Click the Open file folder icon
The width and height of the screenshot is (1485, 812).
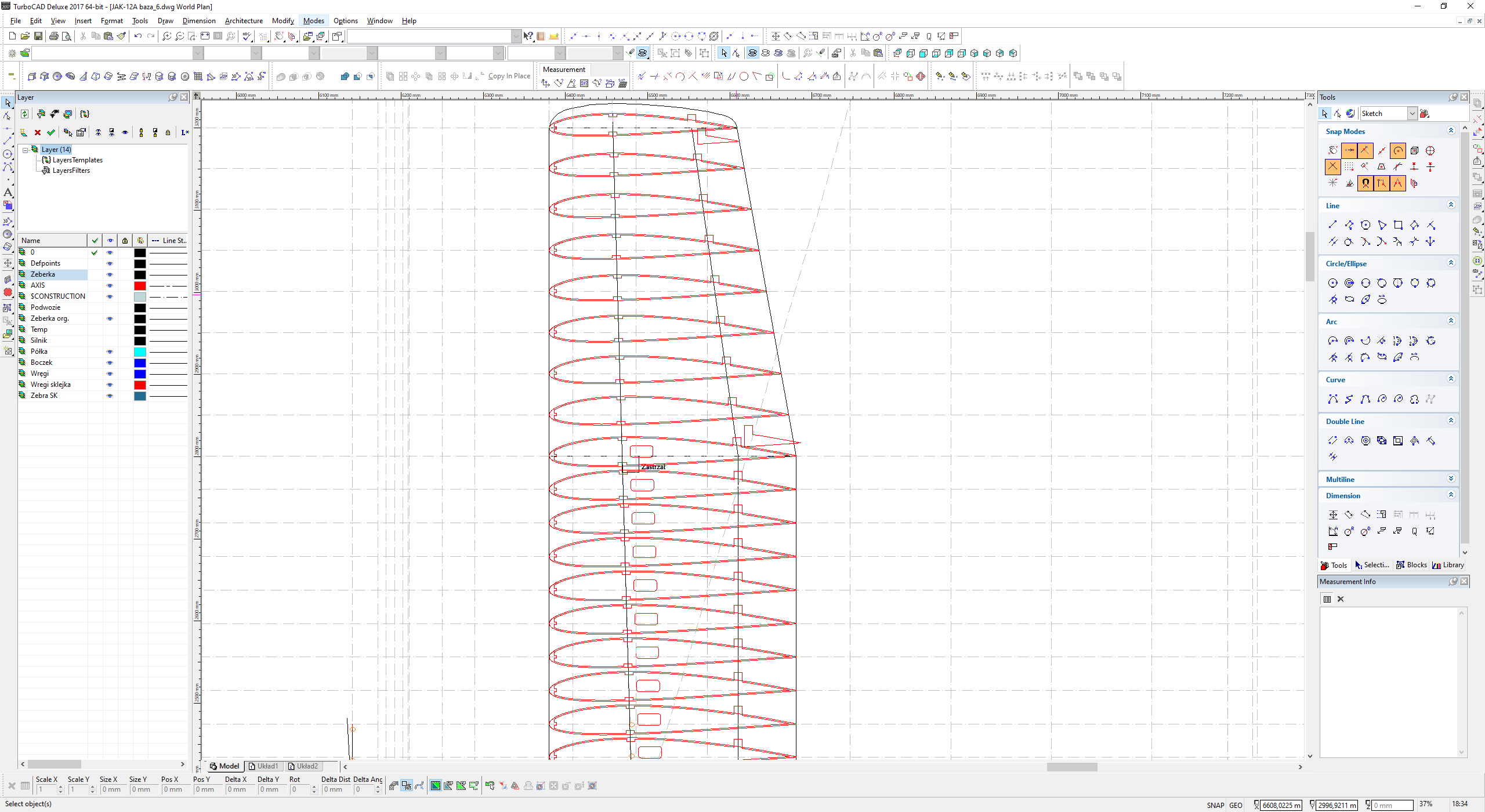25,36
